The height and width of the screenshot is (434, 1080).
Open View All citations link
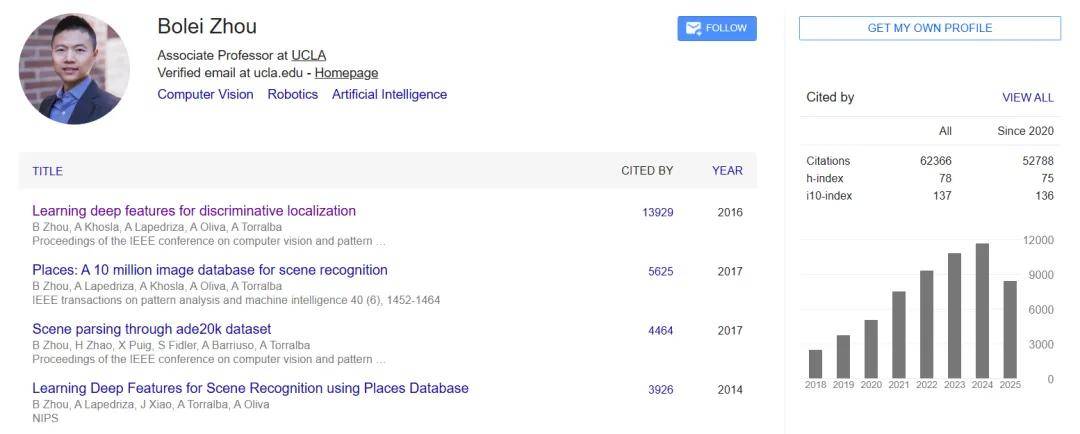[1027, 98]
